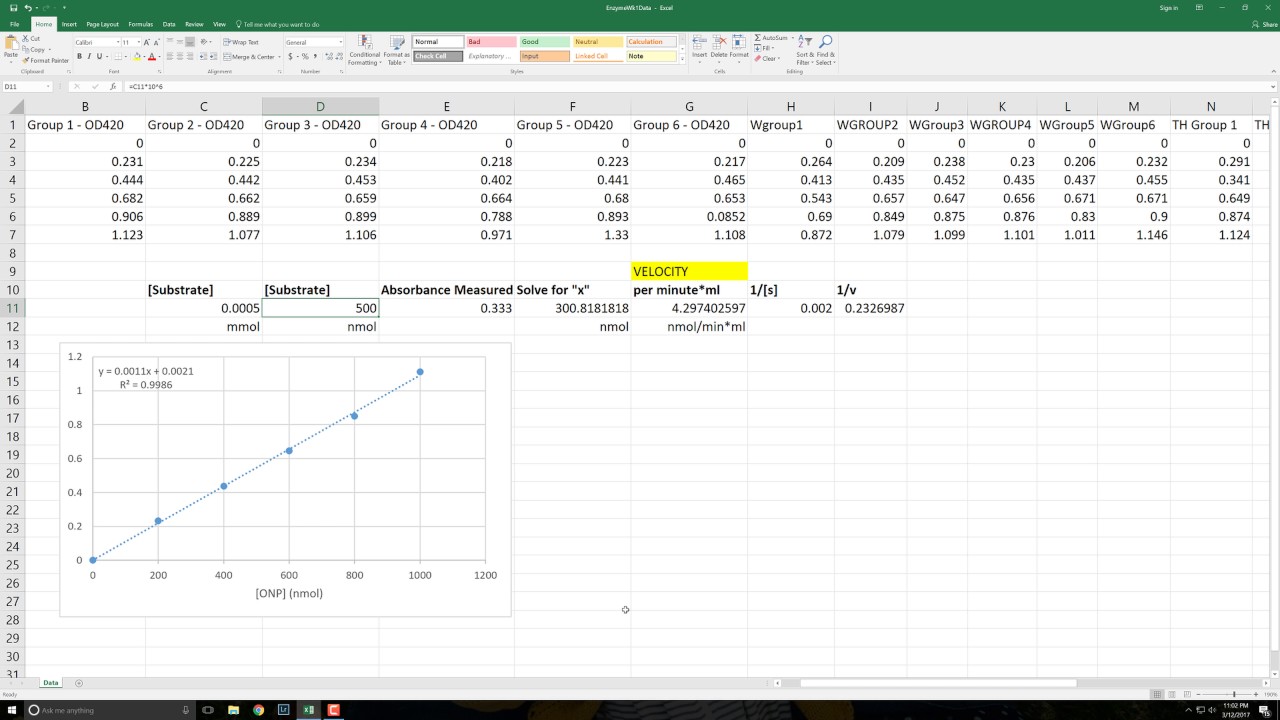Switch to Page Layout view icon
This screenshot has height=720, width=1280.
coord(1173,694)
